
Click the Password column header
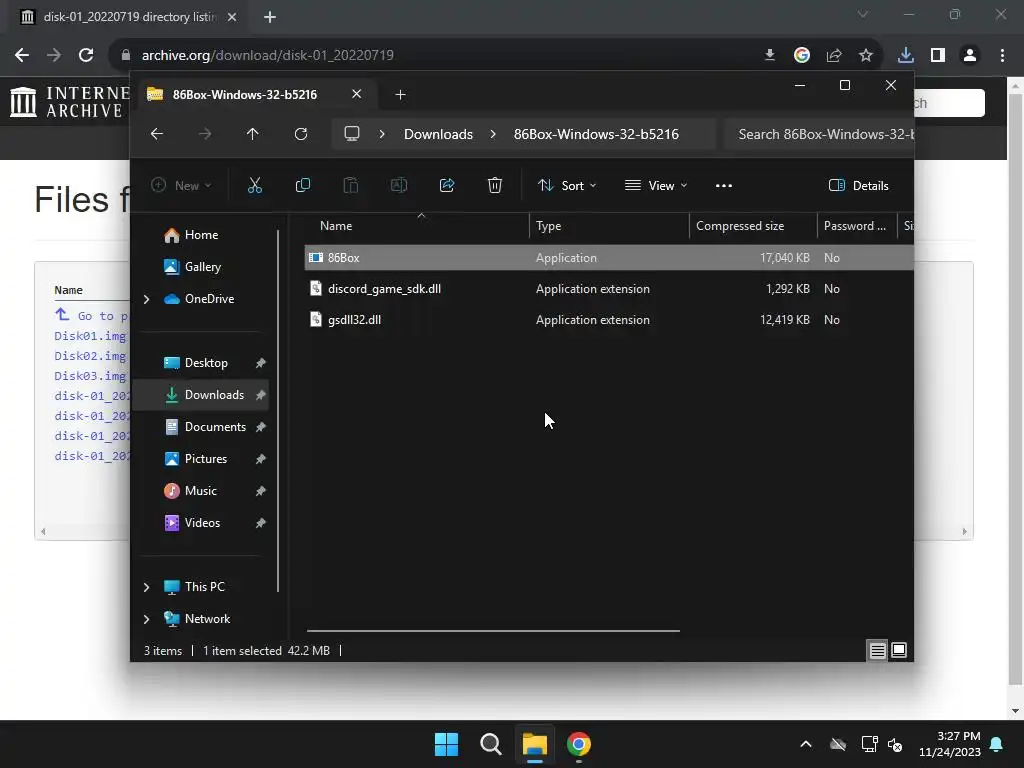pyautogui.click(x=857, y=226)
